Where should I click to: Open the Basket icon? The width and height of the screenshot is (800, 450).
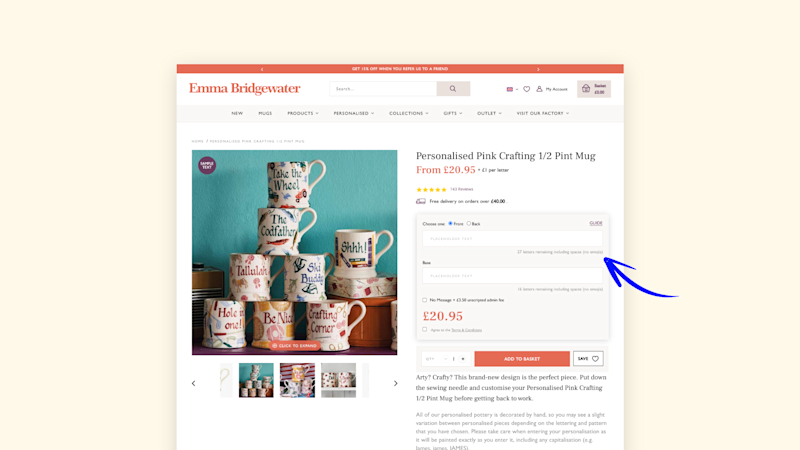[586, 89]
